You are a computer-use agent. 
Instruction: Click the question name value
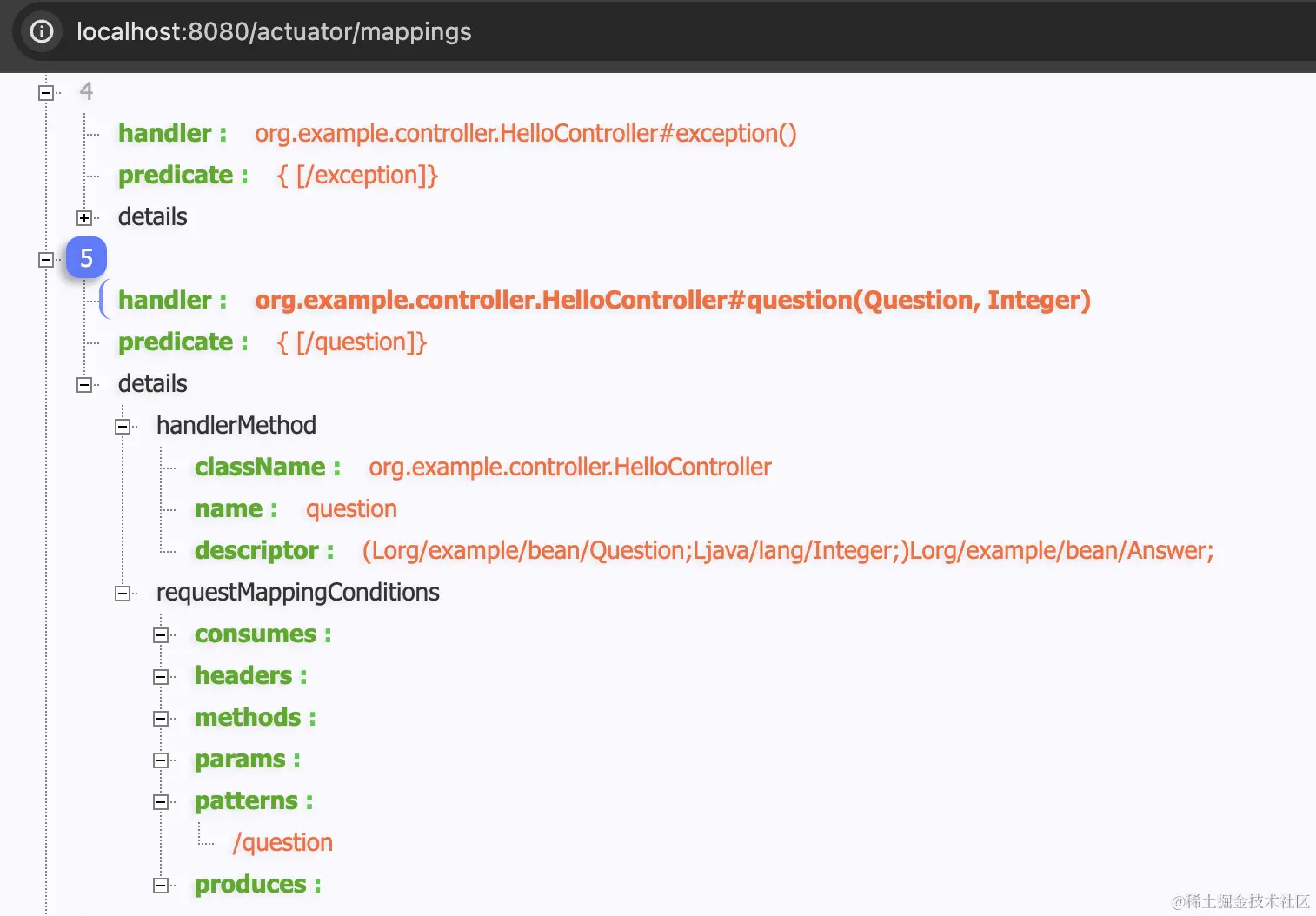point(351,508)
